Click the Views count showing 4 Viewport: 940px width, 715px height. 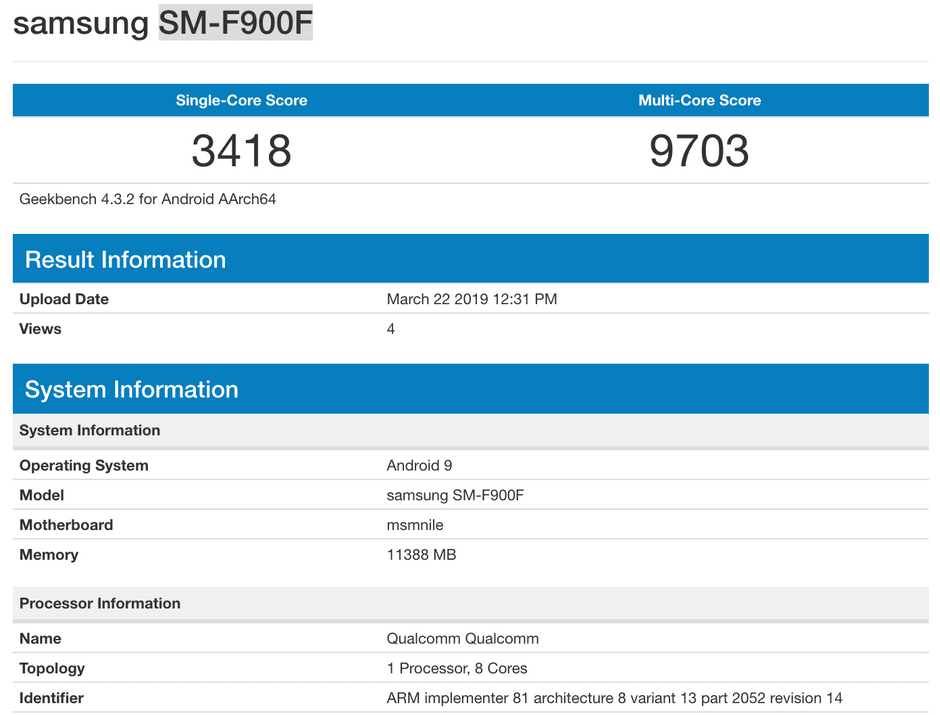390,328
